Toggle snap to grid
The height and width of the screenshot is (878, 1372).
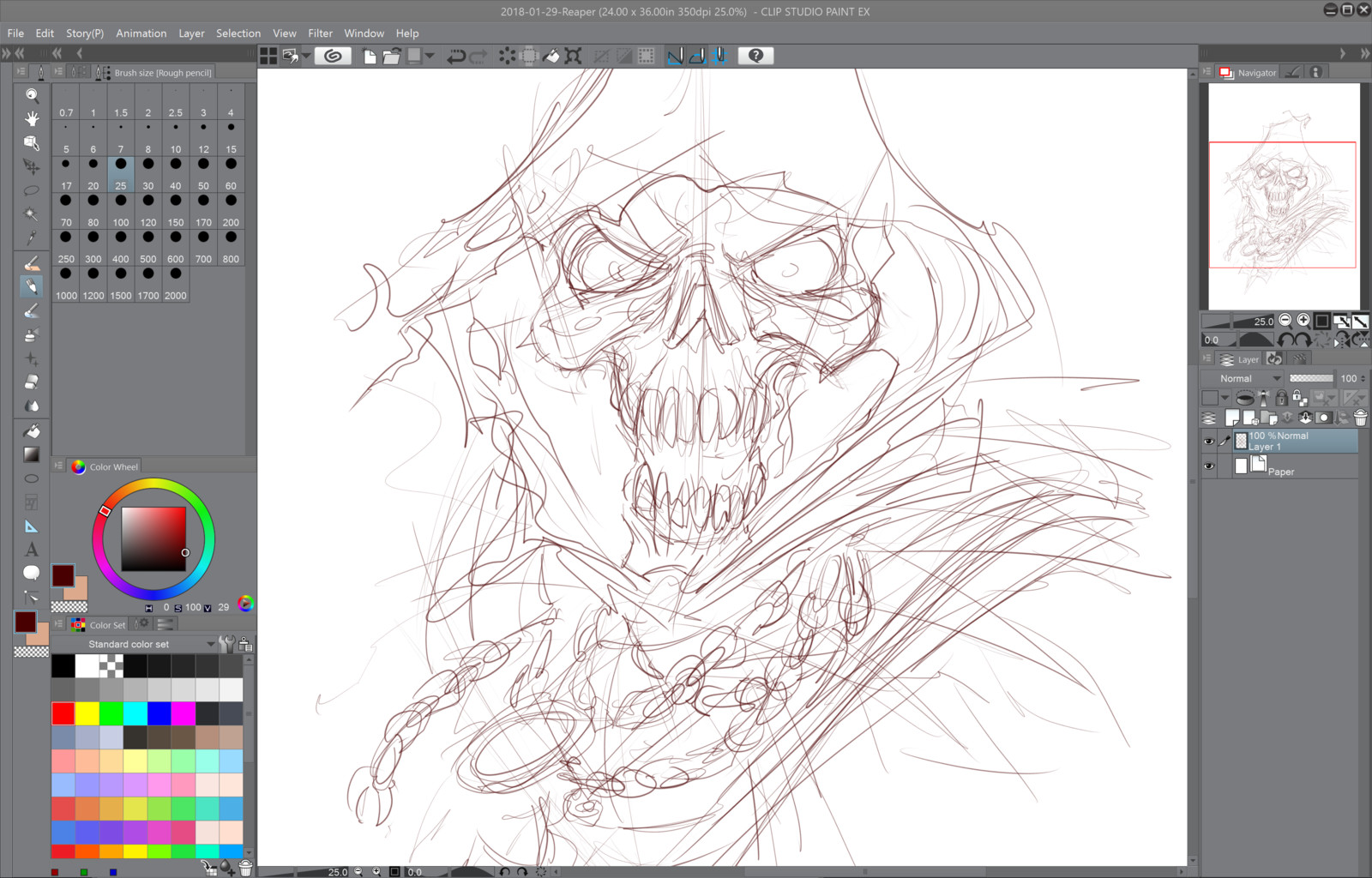(x=719, y=56)
